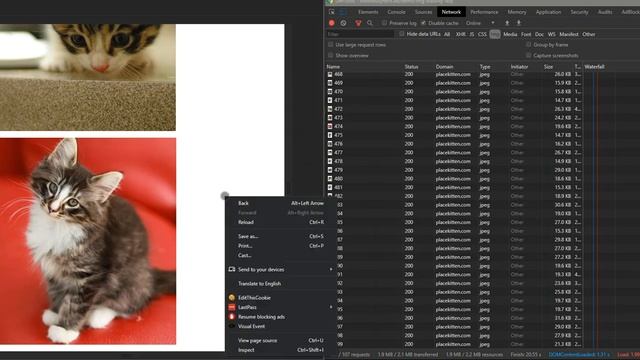Click the file icon of request 480
640x360 pixels.
pos(330,179)
